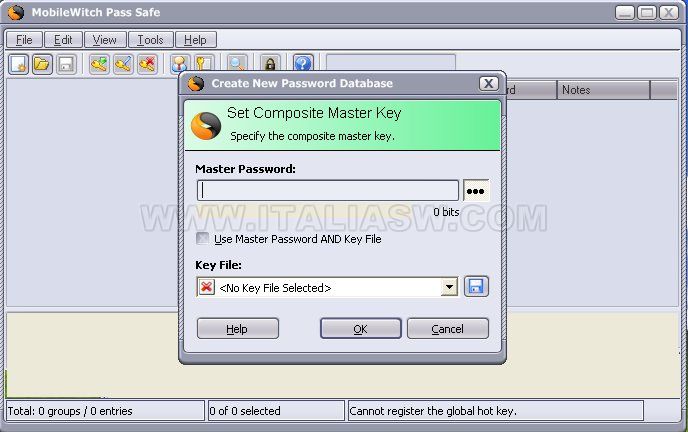Viewport: 688px width, 432px height.
Task: Click the copy user name toolbar icon
Action: pyautogui.click(x=180, y=64)
